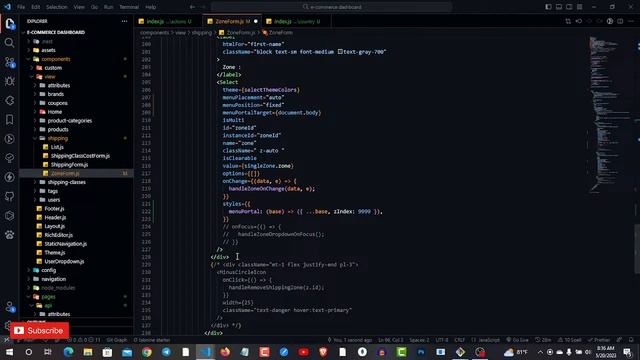Click the editor vertical scrollbar thumb

[637, 249]
